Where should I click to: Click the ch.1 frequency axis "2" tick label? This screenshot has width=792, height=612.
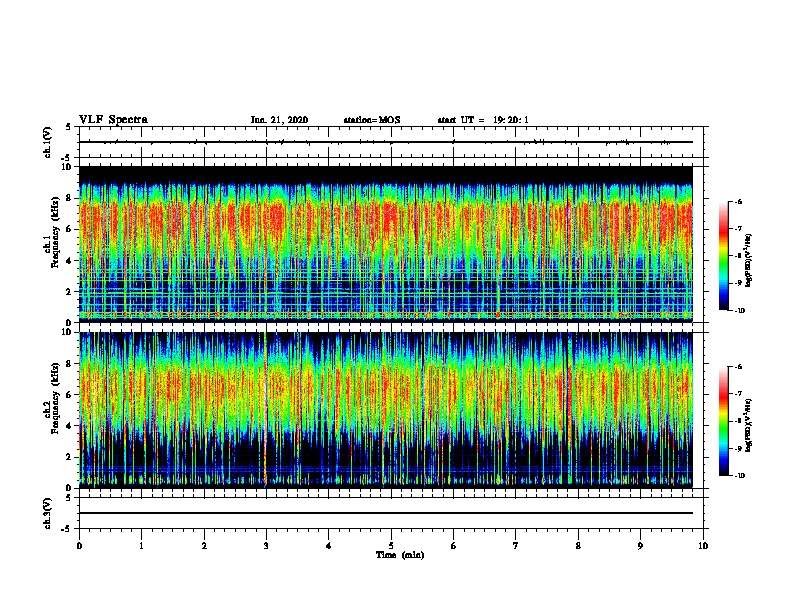70,292
